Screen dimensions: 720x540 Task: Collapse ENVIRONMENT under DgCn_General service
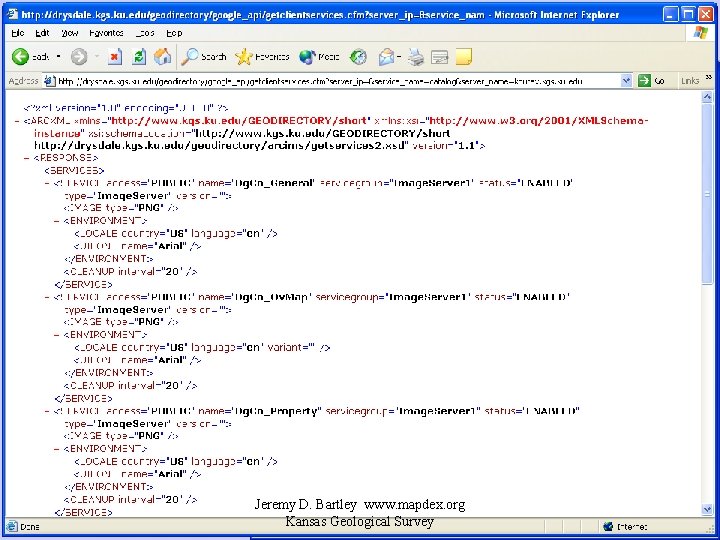click(x=57, y=221)
